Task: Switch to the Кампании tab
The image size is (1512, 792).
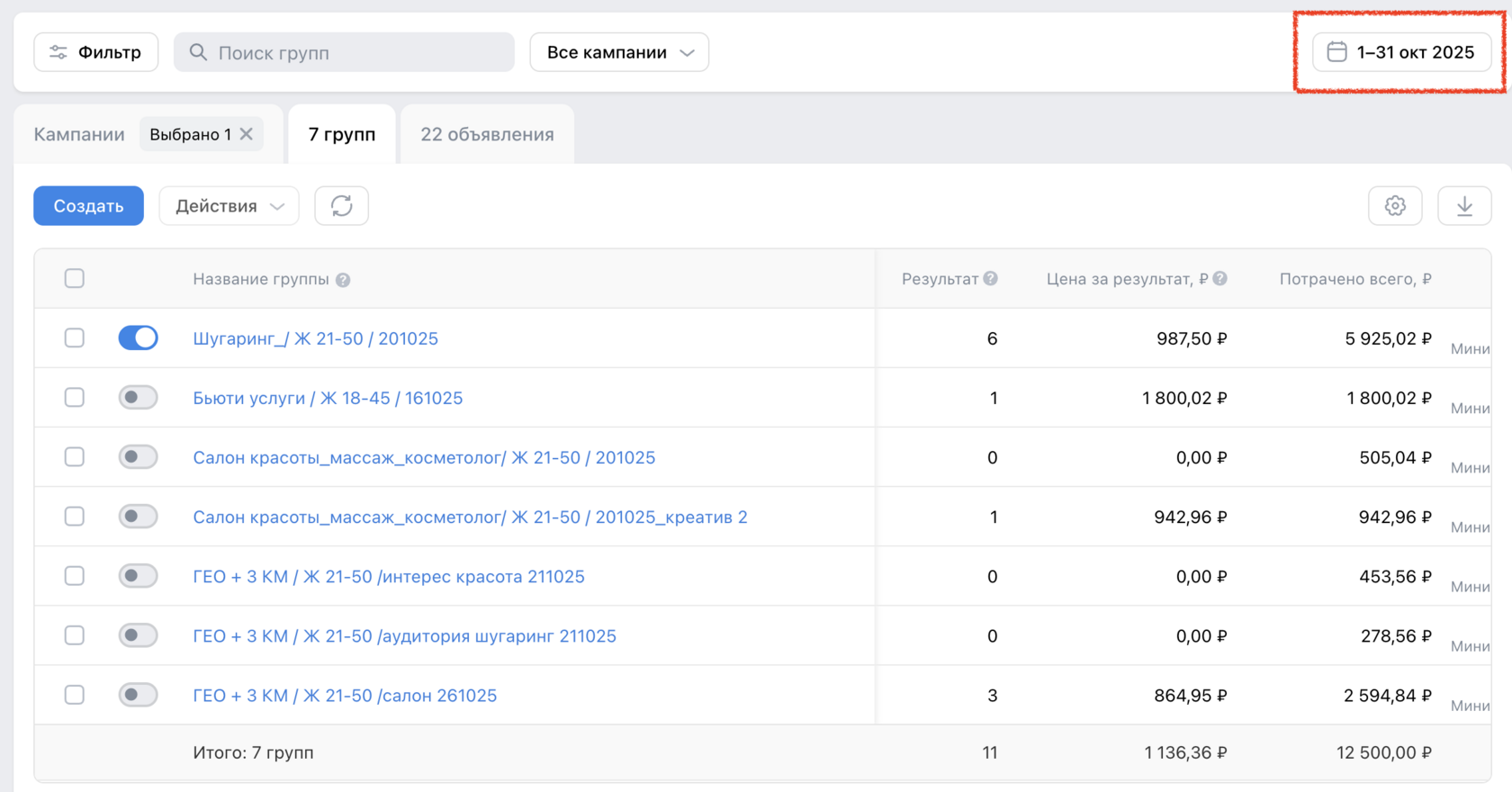Action: tap(79, 134)
